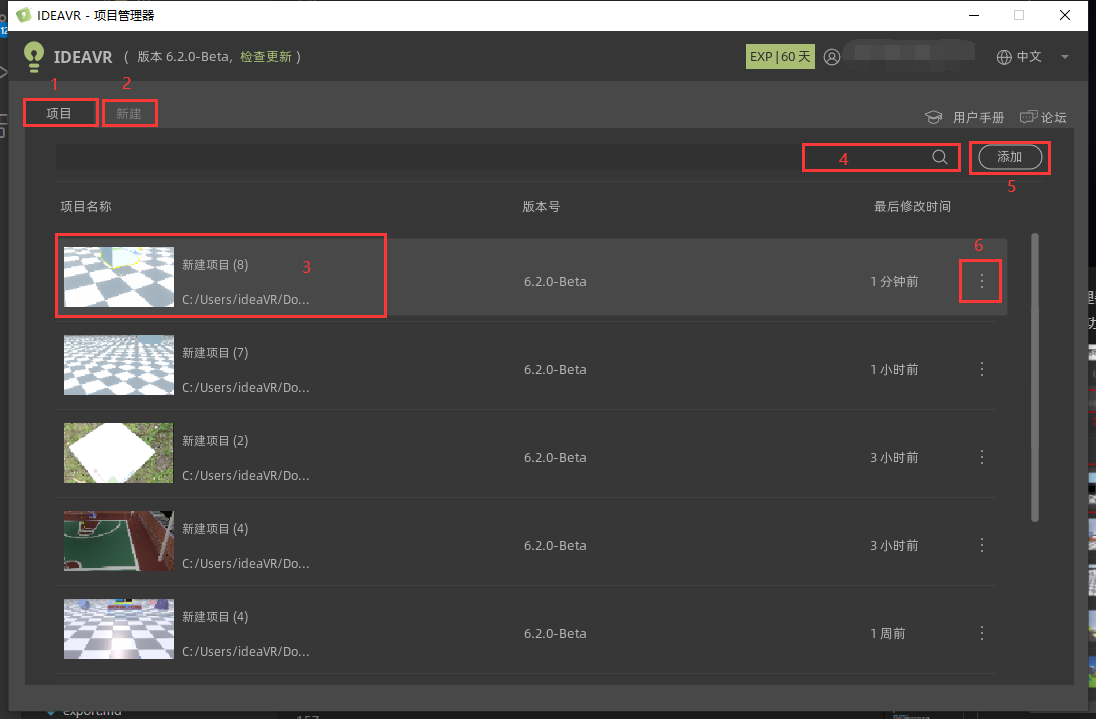Open the user account avatar icon
The height and width of the screenshot is (719, 1096).
pyautogui.click(x=832, y=57)
